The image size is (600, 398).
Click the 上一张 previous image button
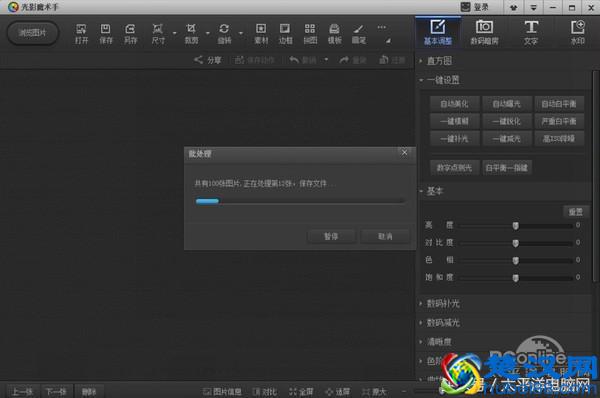click(23, 391)
